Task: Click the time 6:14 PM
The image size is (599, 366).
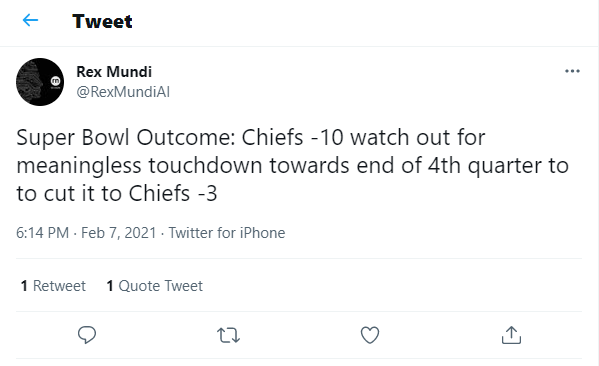Action: [x=42, y=233]
